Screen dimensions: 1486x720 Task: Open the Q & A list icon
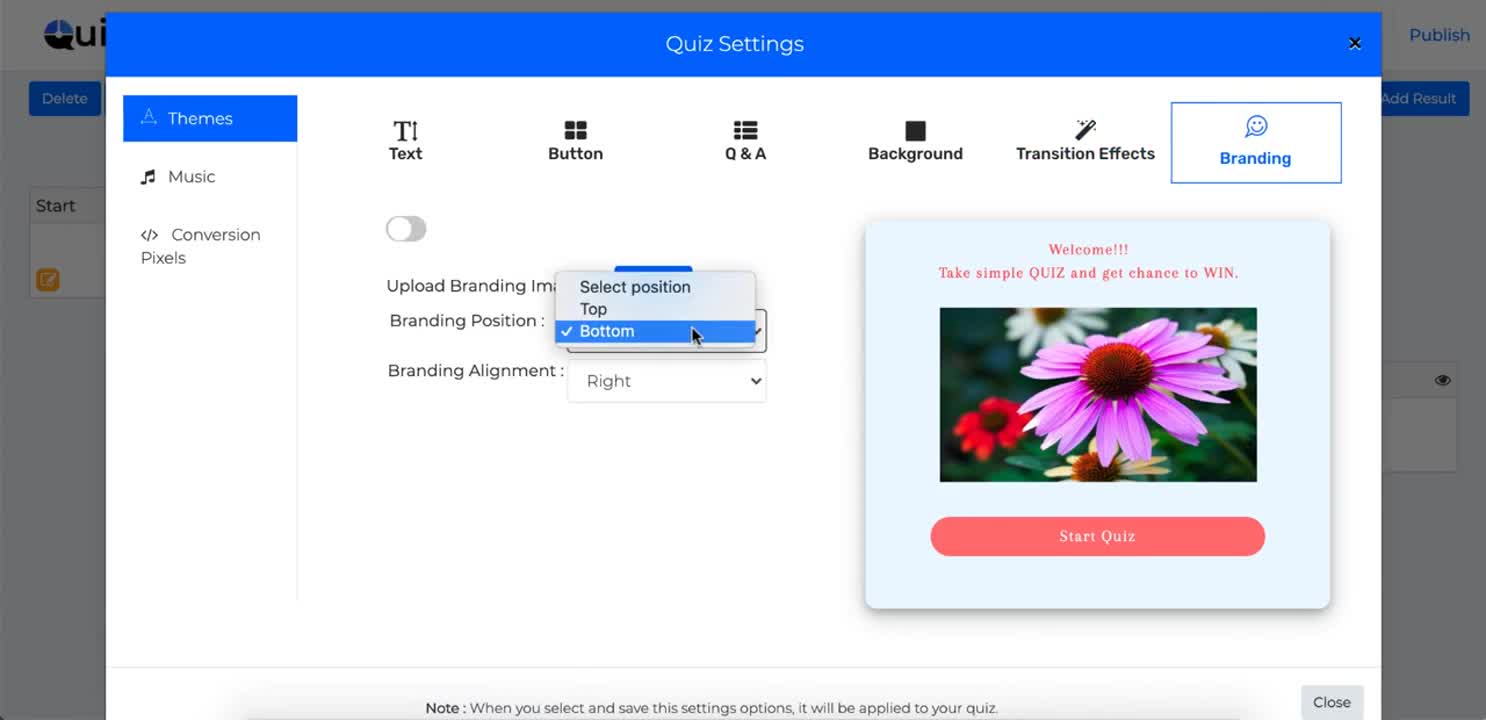tap(745, 131)
